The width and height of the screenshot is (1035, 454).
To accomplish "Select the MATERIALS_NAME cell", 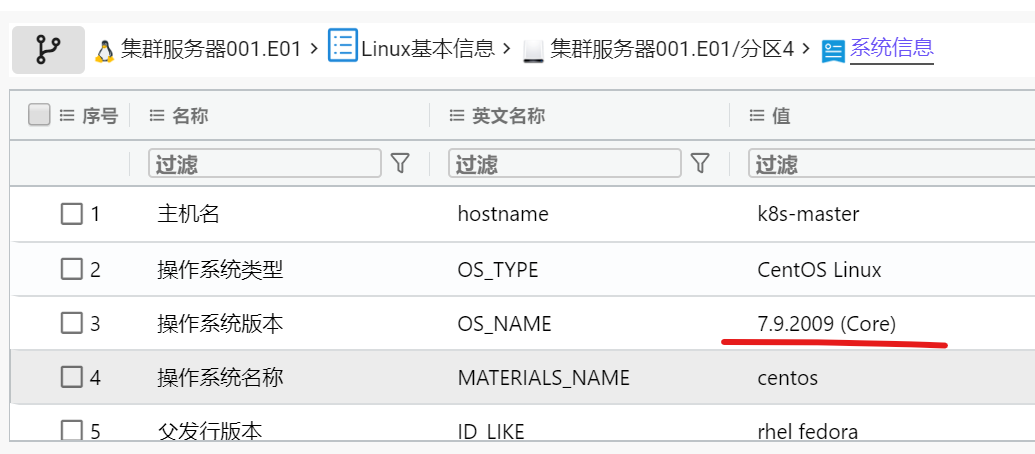I will pyautogui.click(x=543, y=378).
